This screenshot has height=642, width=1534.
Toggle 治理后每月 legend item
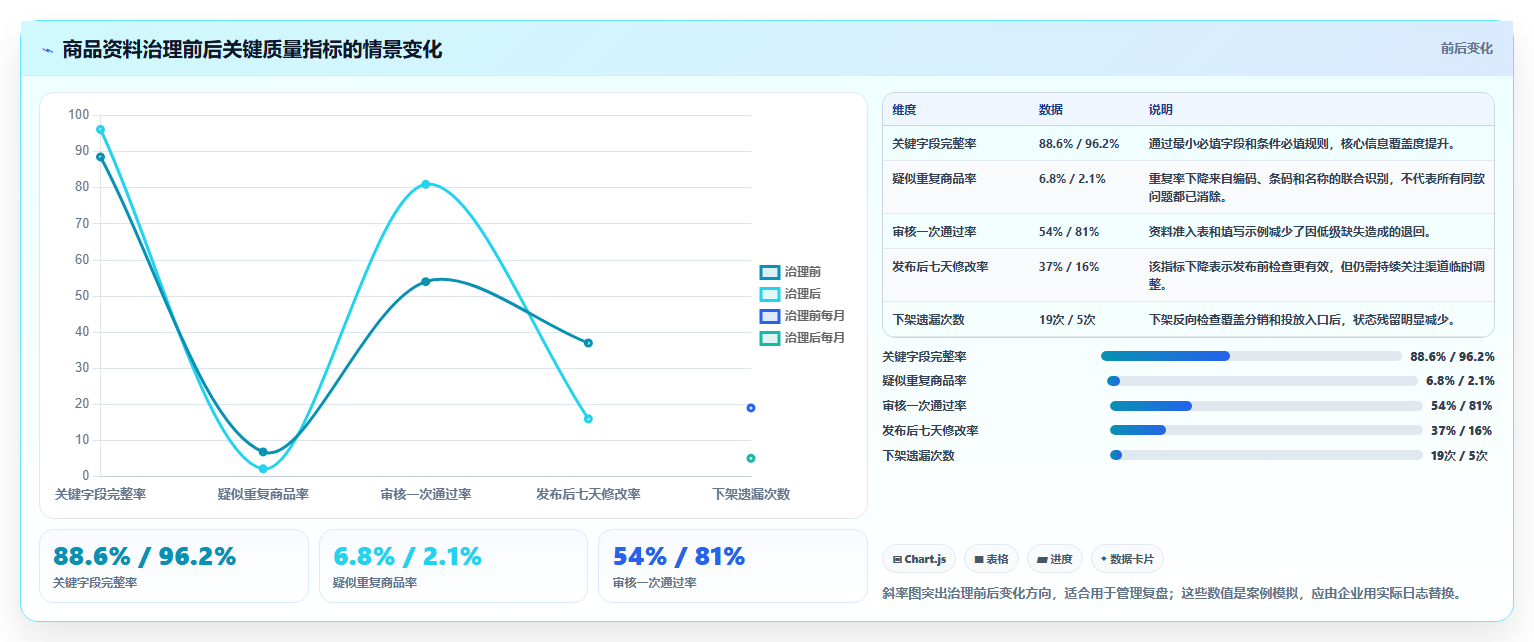point(802,338)
